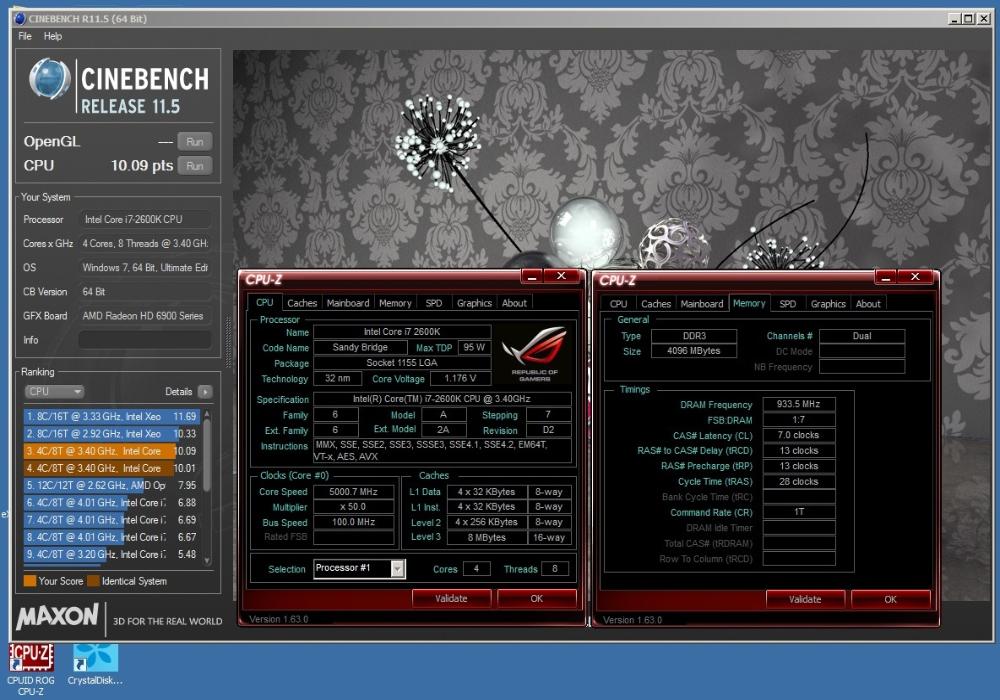This screenshot has height=700, width=1000.
Task: Select ranking row 6 with score 6.88
Action: pos(112,502)
